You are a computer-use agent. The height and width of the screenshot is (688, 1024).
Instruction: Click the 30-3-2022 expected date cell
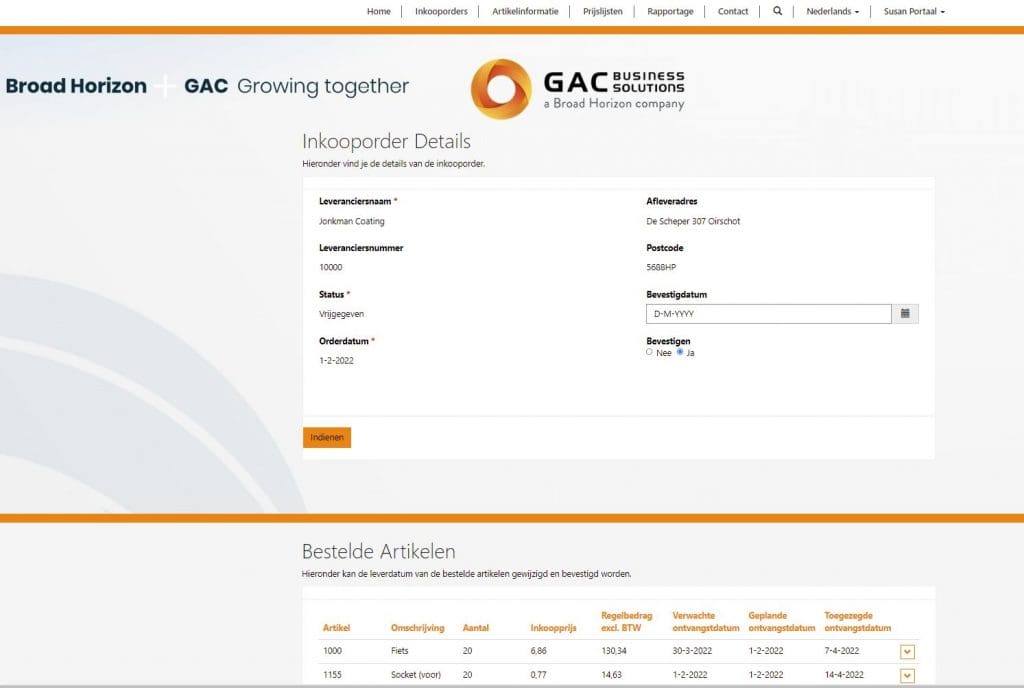pyautogui.click(x=692, y=651)
